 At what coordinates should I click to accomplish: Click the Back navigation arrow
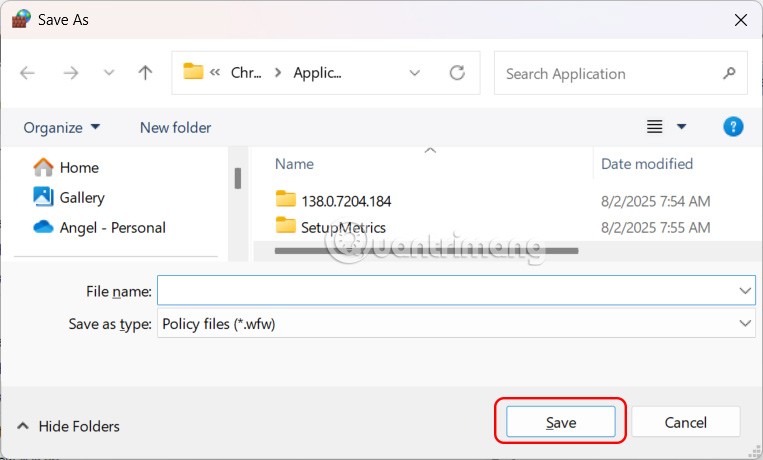(28, 73)
